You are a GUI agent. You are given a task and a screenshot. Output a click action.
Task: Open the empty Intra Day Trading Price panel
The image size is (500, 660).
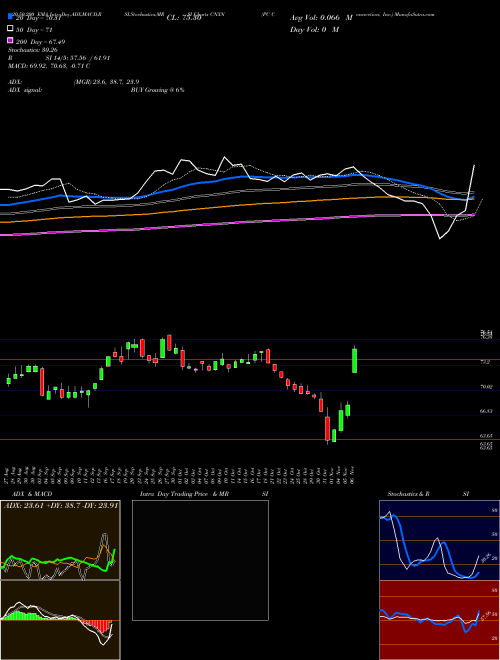click(x=200, y=560)
